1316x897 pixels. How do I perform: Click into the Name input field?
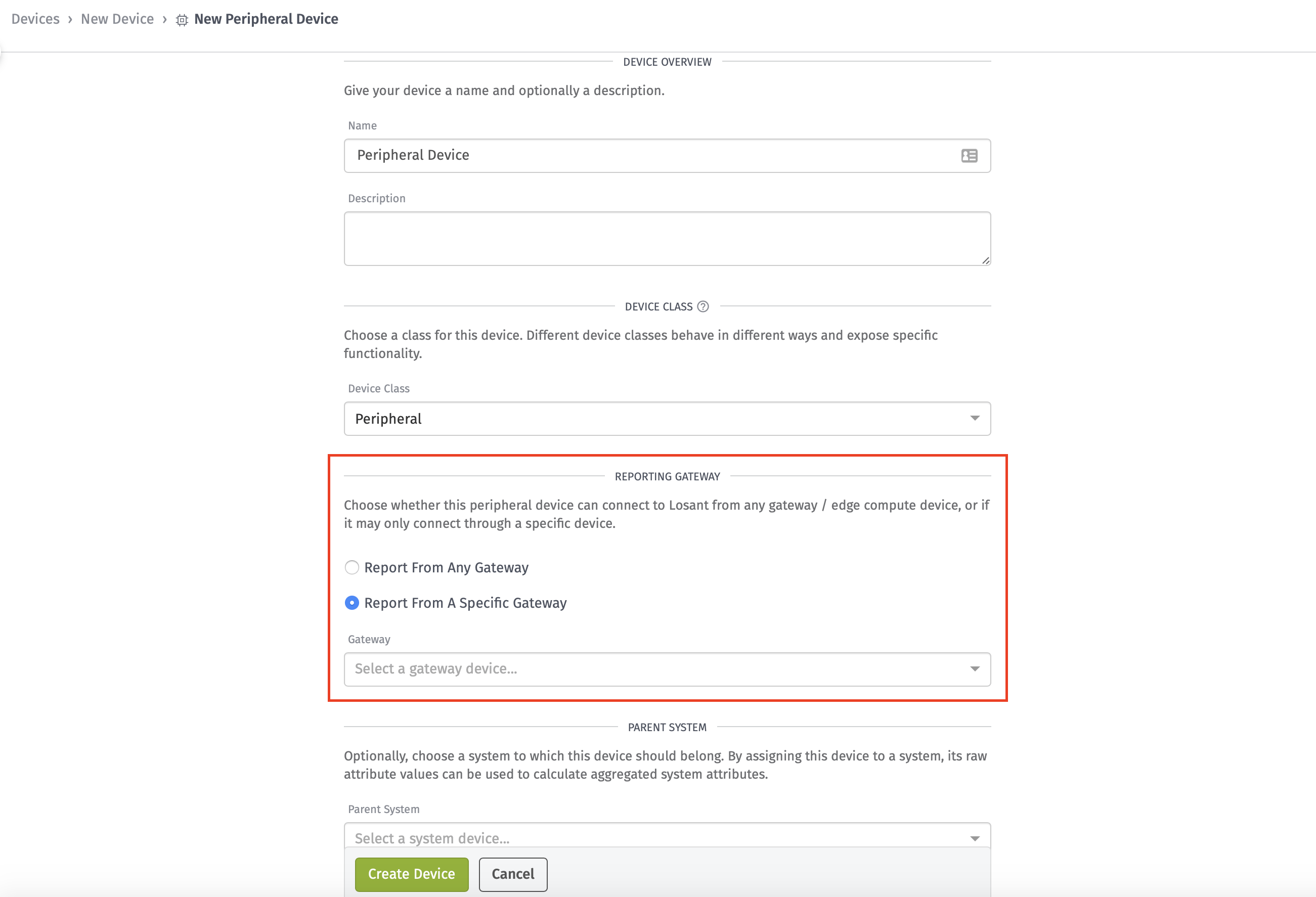(667, 156)
